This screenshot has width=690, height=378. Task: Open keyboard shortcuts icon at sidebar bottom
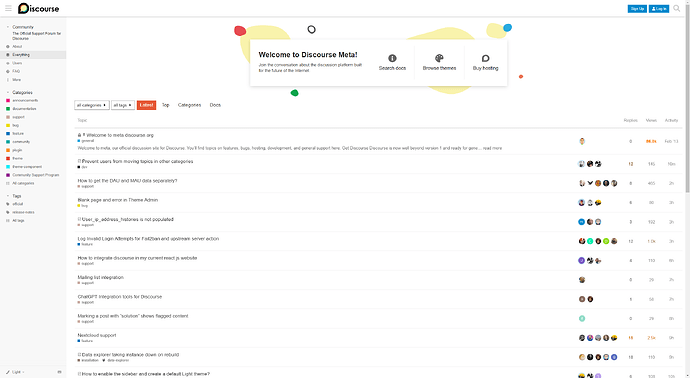coord(59,372)
